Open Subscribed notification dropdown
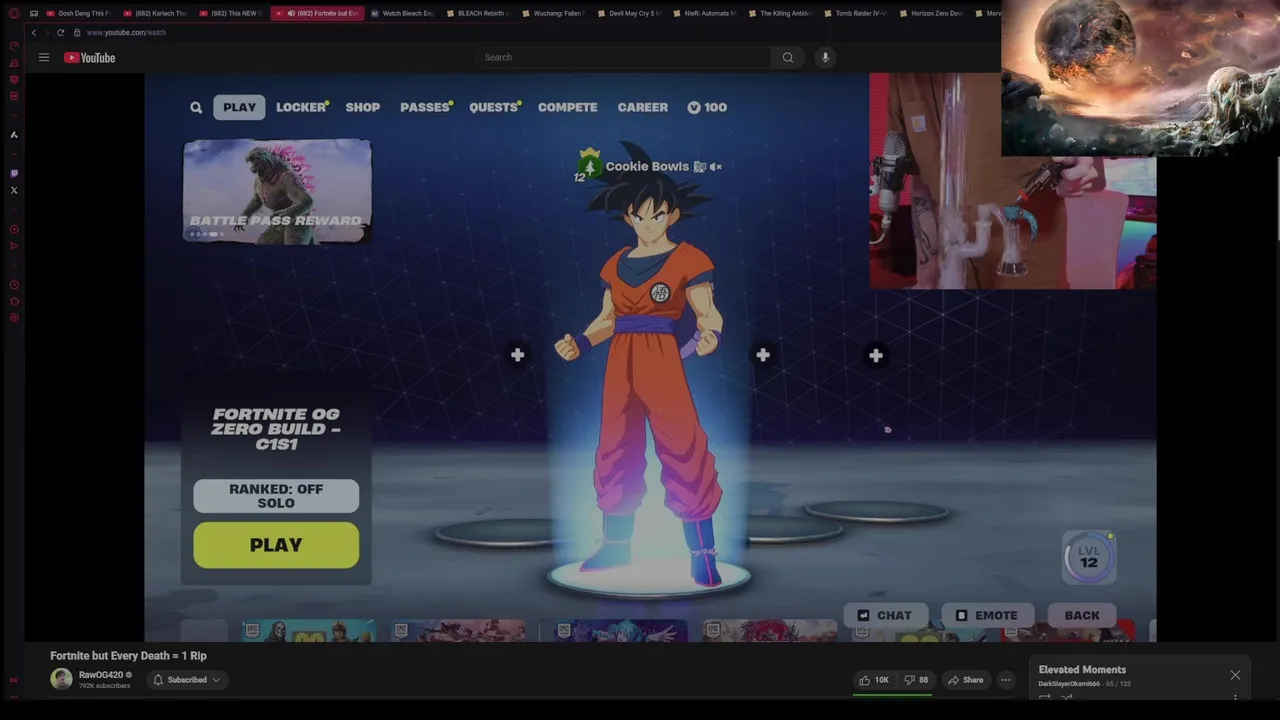This screenshot has height=720, width=1280. coord(187,680)
